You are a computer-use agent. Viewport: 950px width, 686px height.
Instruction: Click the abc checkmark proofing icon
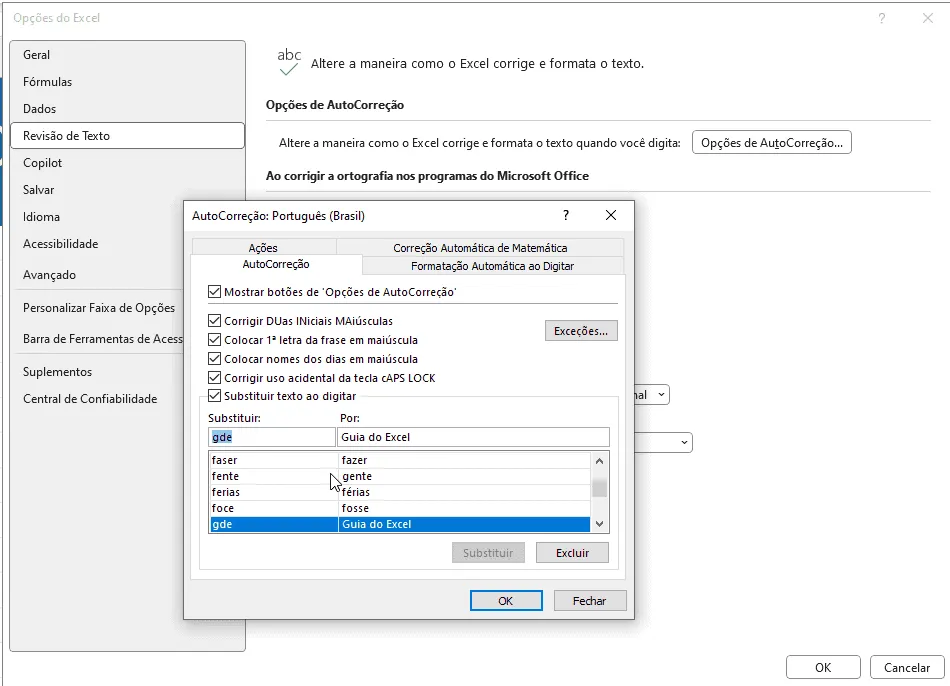click(289, 62)
